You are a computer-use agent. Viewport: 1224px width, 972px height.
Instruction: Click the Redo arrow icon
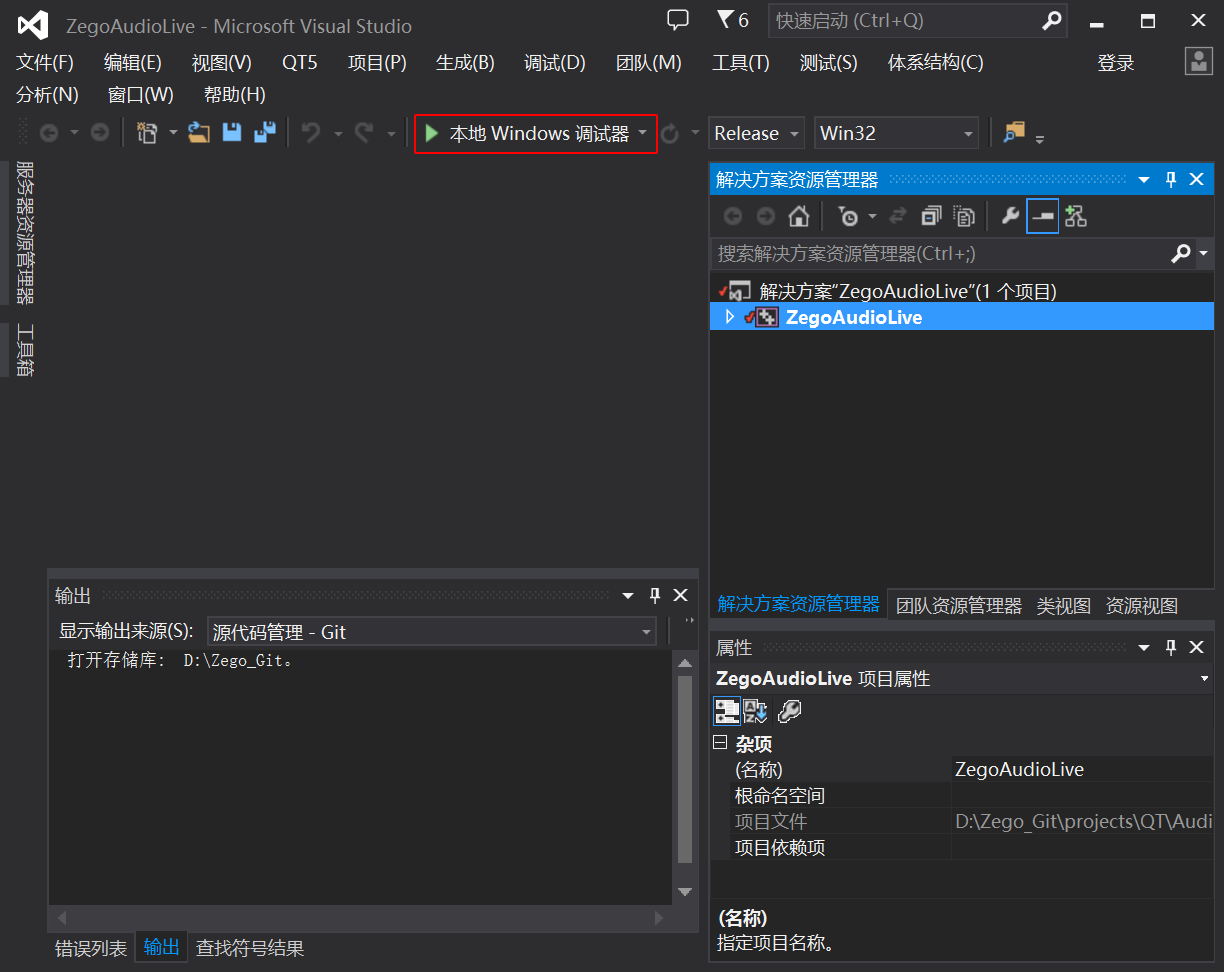coord(364,133)
